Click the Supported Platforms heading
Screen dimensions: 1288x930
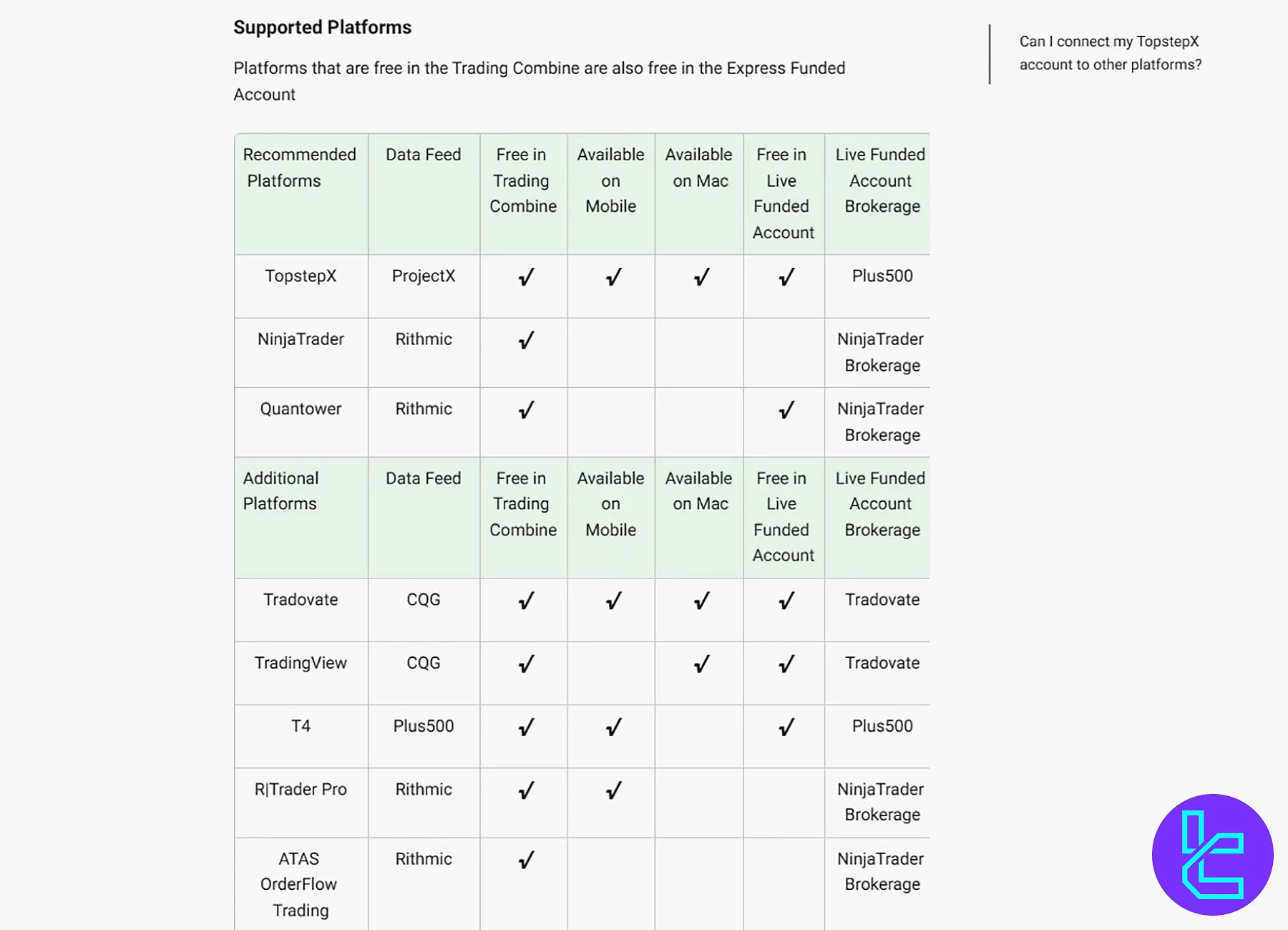tap(322, 27)
